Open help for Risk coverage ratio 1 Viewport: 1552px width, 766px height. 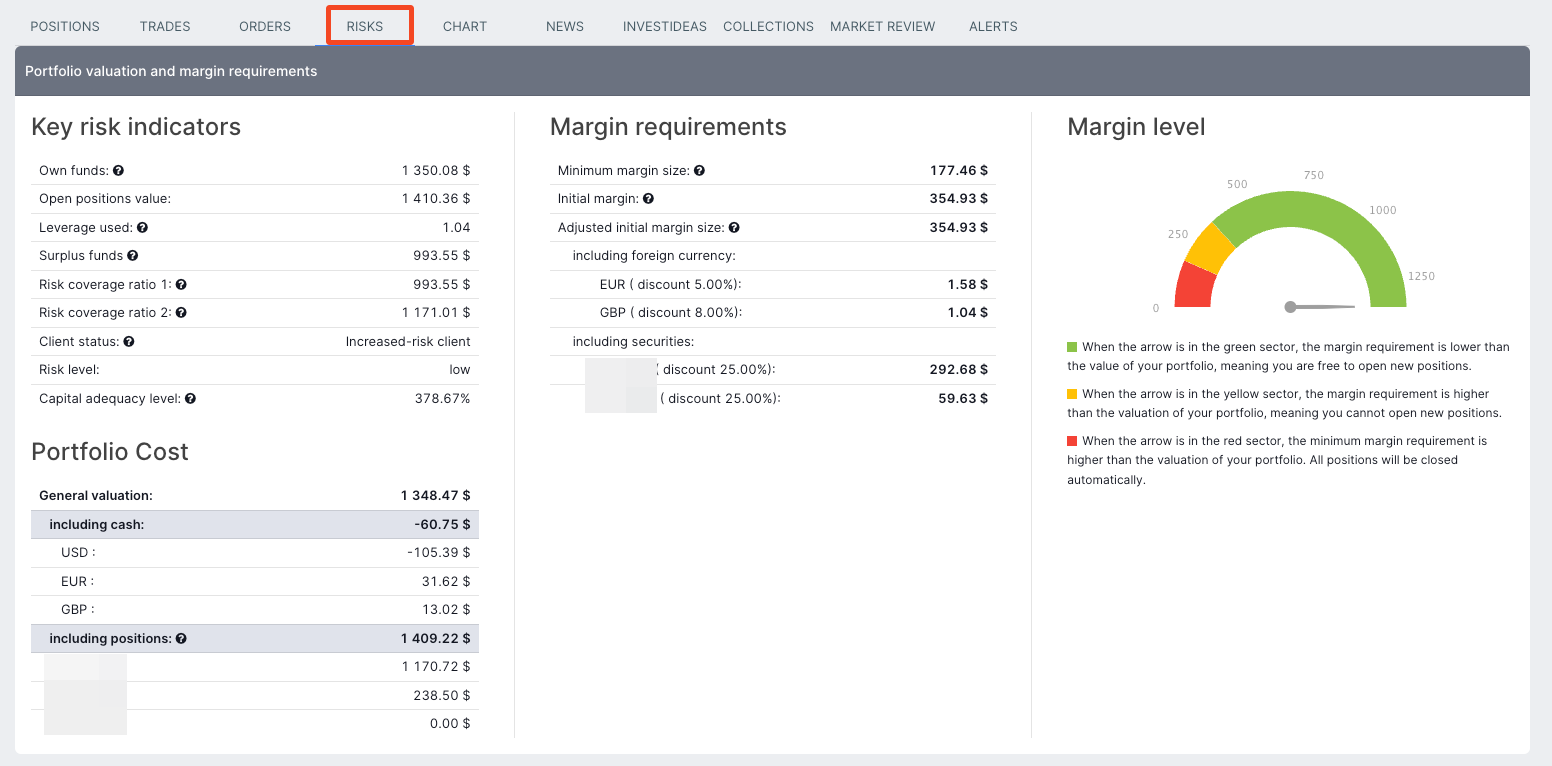click(181, 285)
